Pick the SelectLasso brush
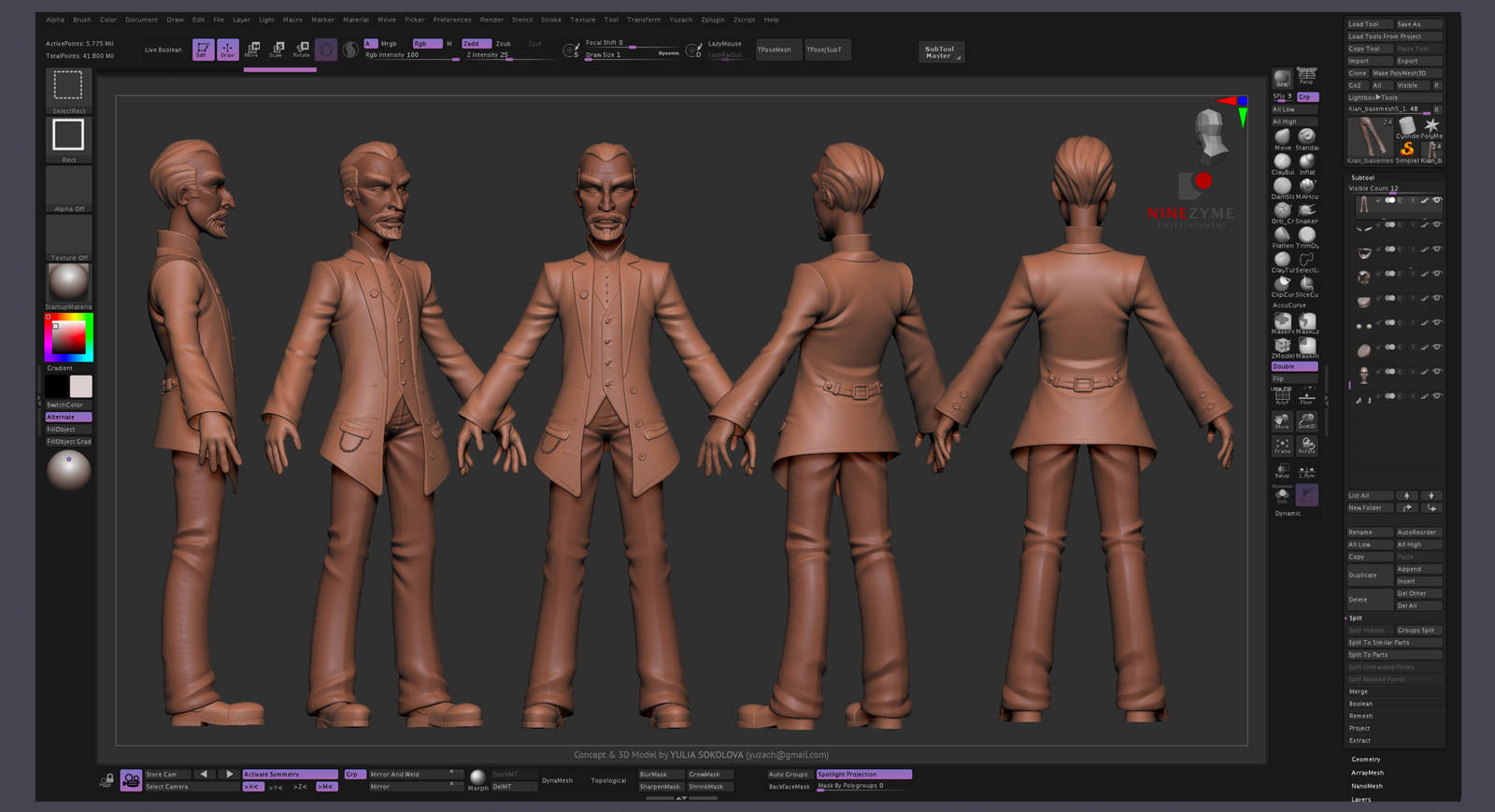The width and height of the screenshot is (1495, 812). 1307,262
